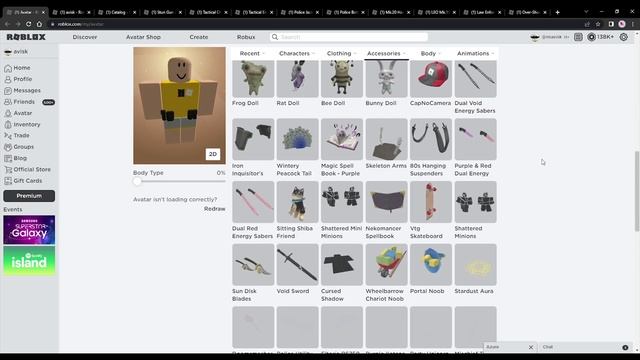This screenshot has width=640, height=360.
Task: Open the settings gear icon in the header
Action: pyautogui.click(x=623, y=37)
